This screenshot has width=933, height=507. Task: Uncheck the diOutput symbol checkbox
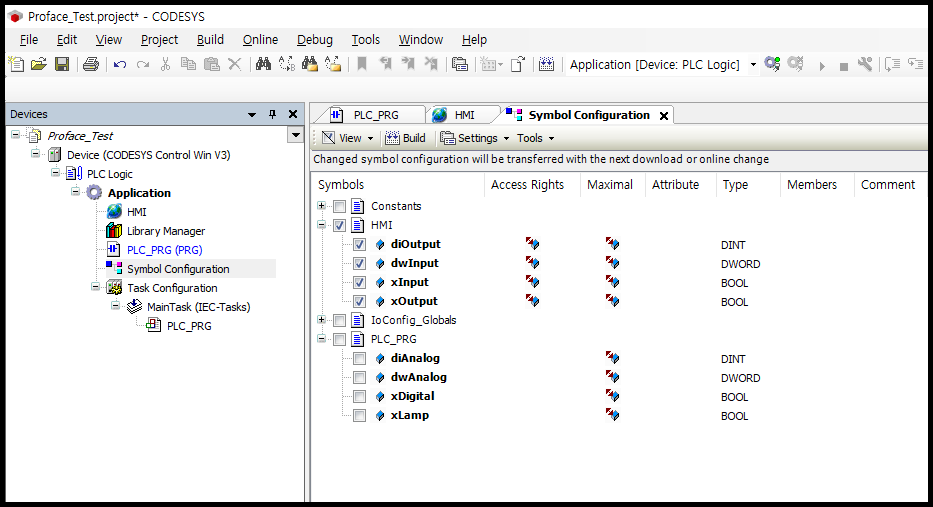click(x=359, y=244)
